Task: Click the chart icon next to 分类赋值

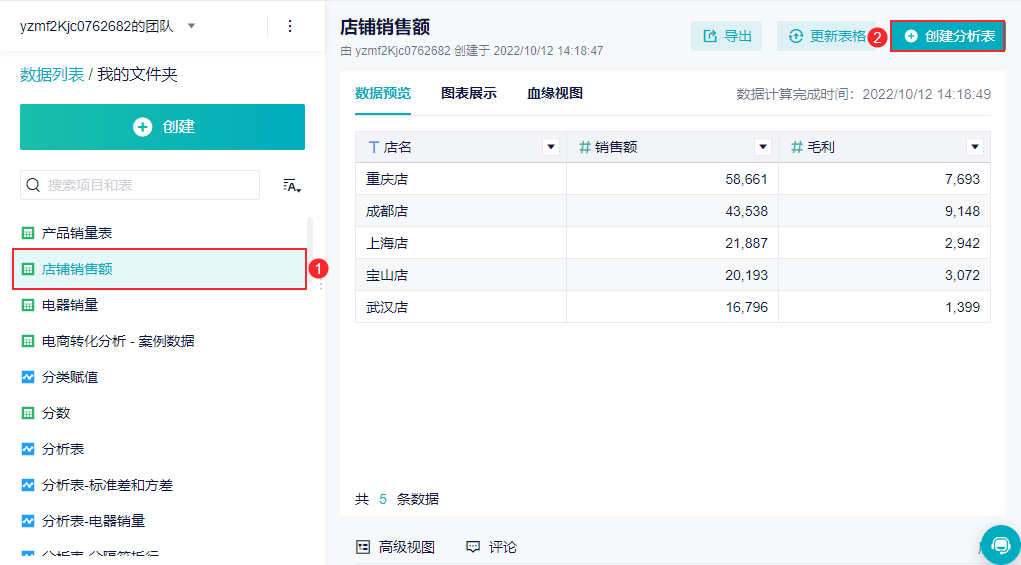Action: (28, 377)
